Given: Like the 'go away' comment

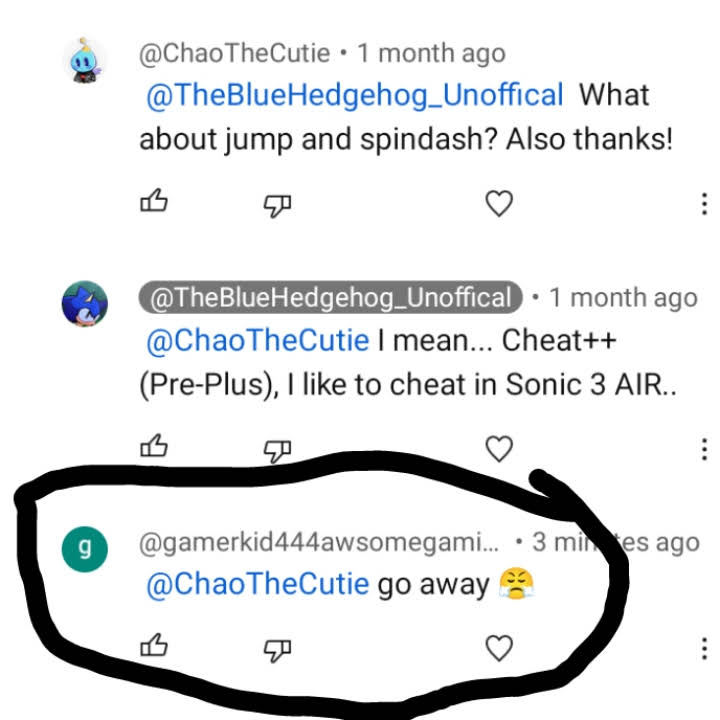Looking at the screenshot, I should pyautogui.click(x=154, y=645).
